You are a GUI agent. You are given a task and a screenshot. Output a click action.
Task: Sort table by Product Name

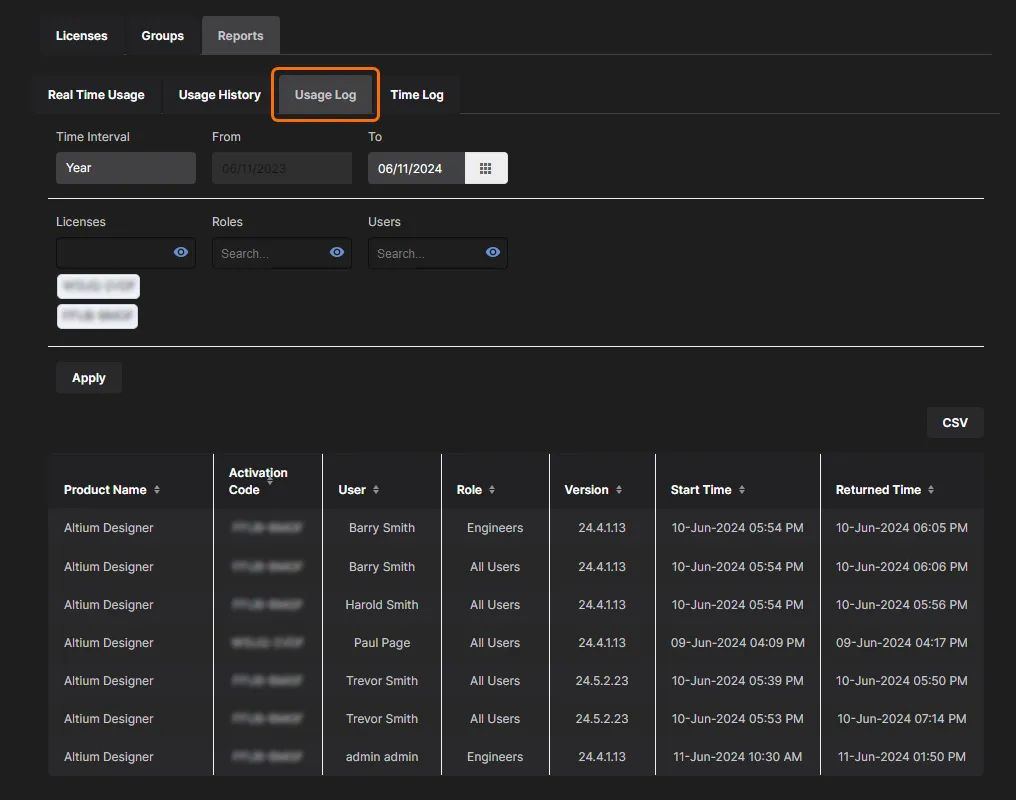[x=157, y=490]
